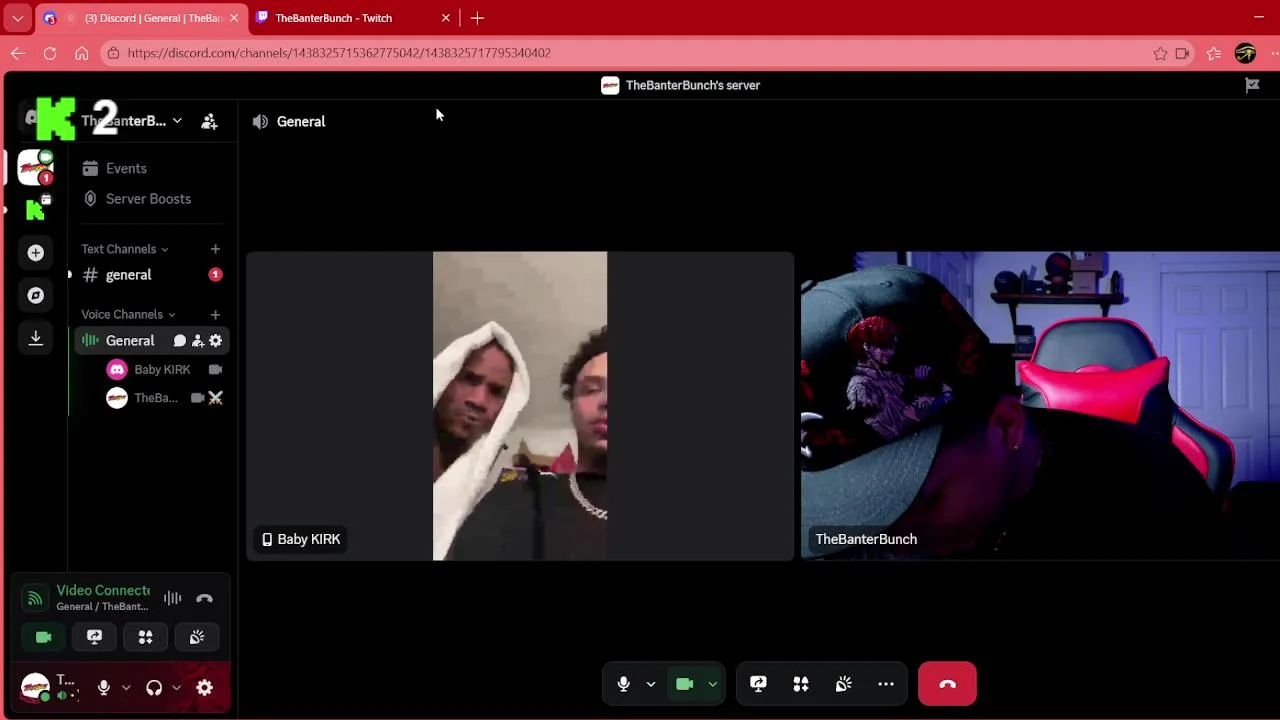Image resolution: width=1280 pixels, height=720 pixels.
Task: Open the inbox flag icon at the top right
Action: coord(1252,85)
